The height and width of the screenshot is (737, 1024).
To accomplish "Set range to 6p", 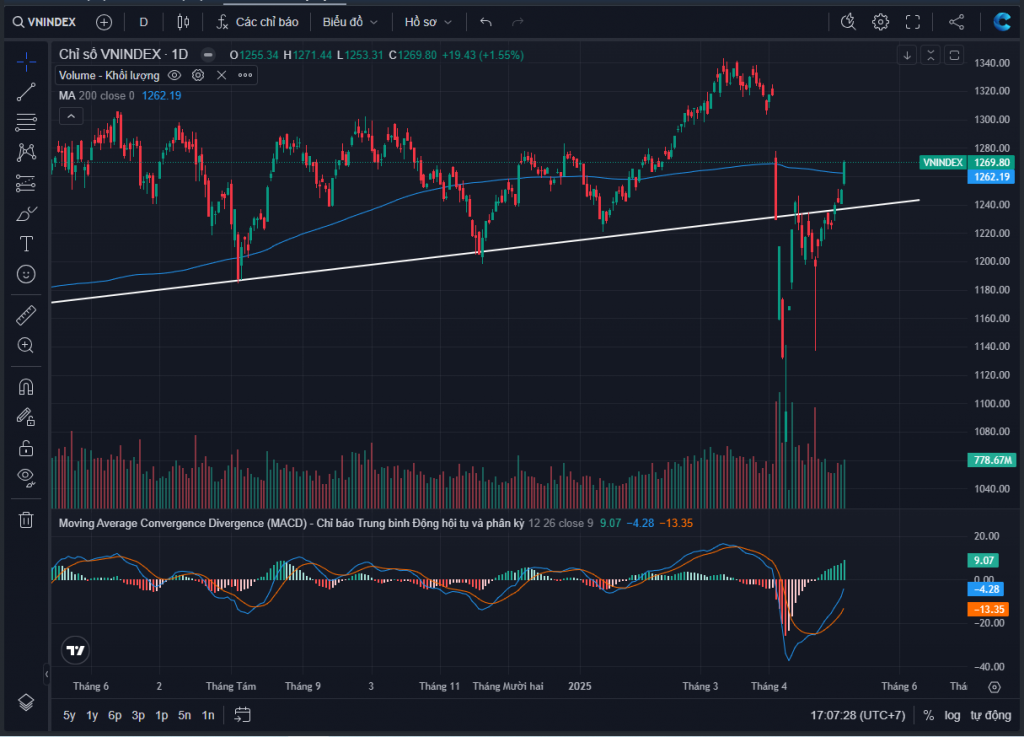I will (x=115, y=715).
